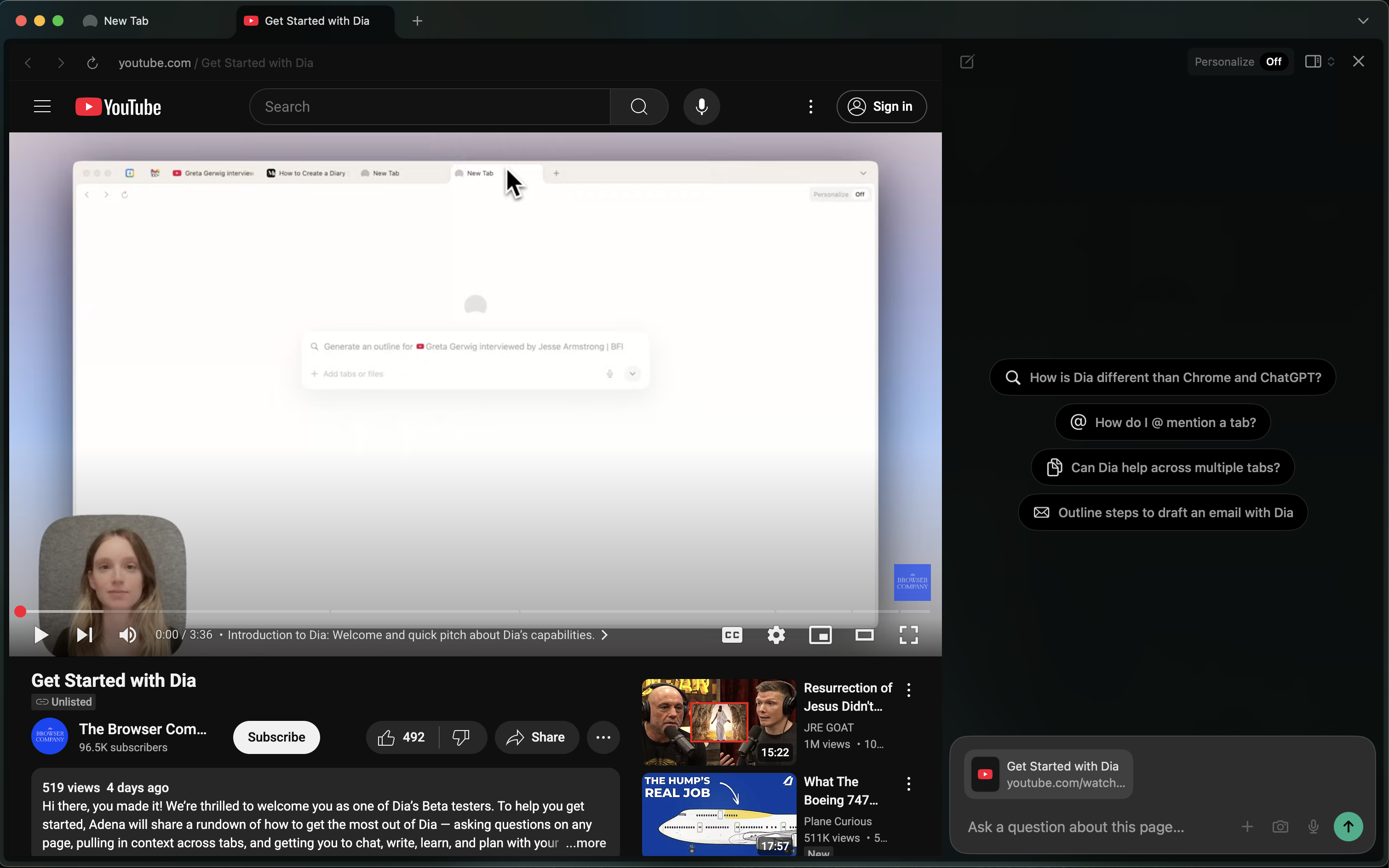This screenshot has height=868, width=1389.
Task: Open more actions ellipsis beside Share
Action: pyautogui.click(x=603, y=737)
